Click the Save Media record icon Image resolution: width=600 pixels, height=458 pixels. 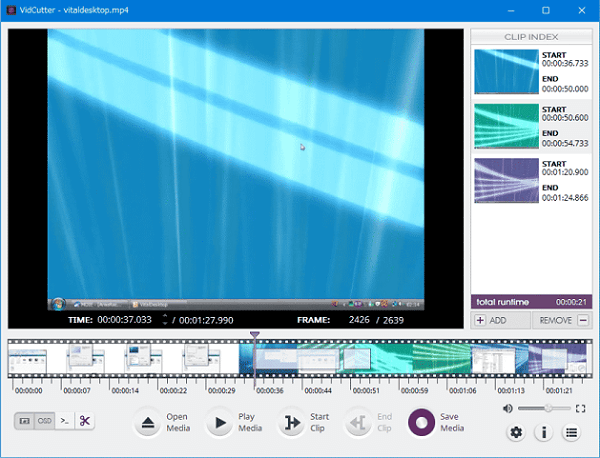422,423
